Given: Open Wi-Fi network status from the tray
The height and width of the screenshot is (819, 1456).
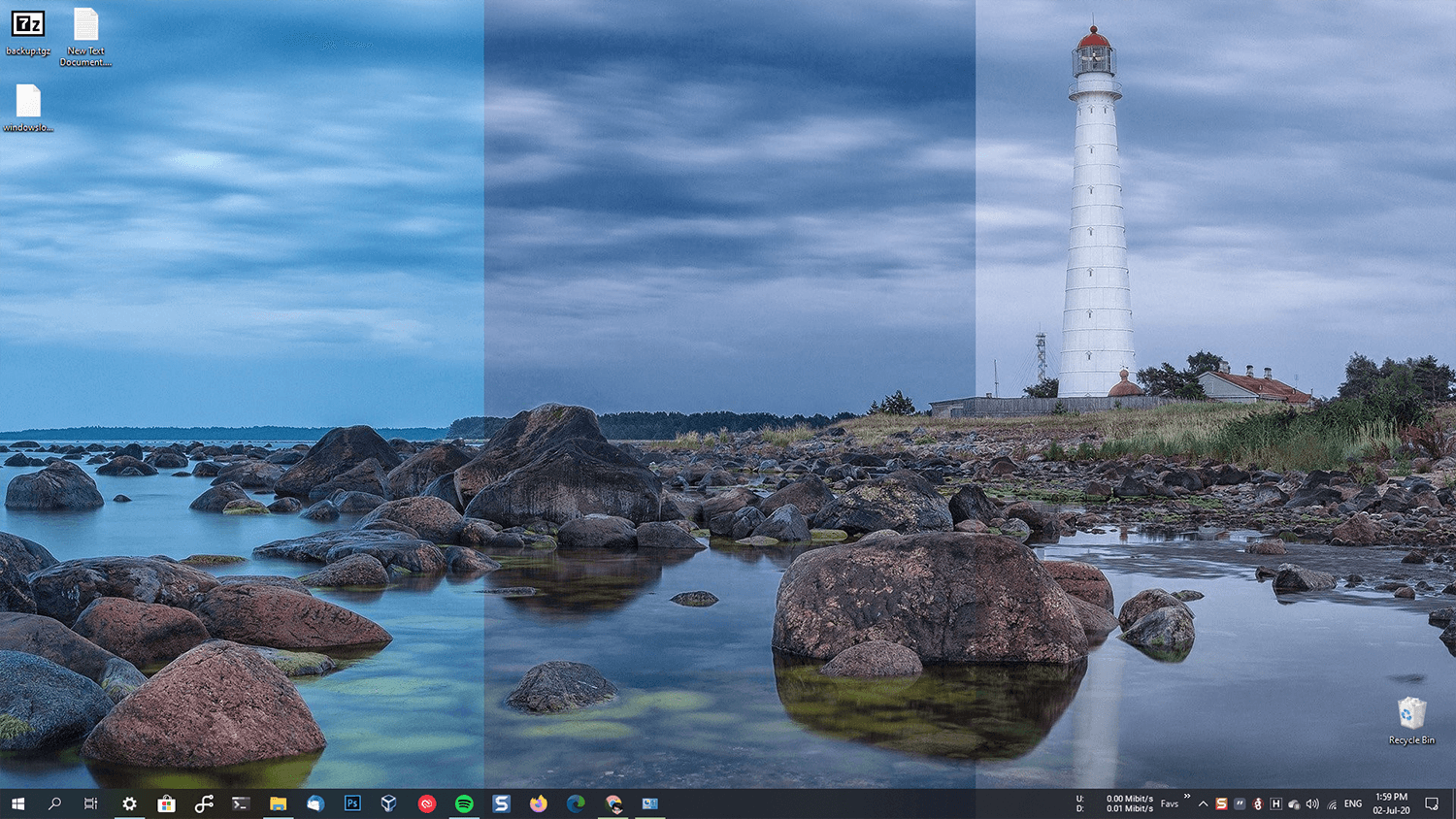Looking at the screenshot, I should click(x=1332, y=803).
